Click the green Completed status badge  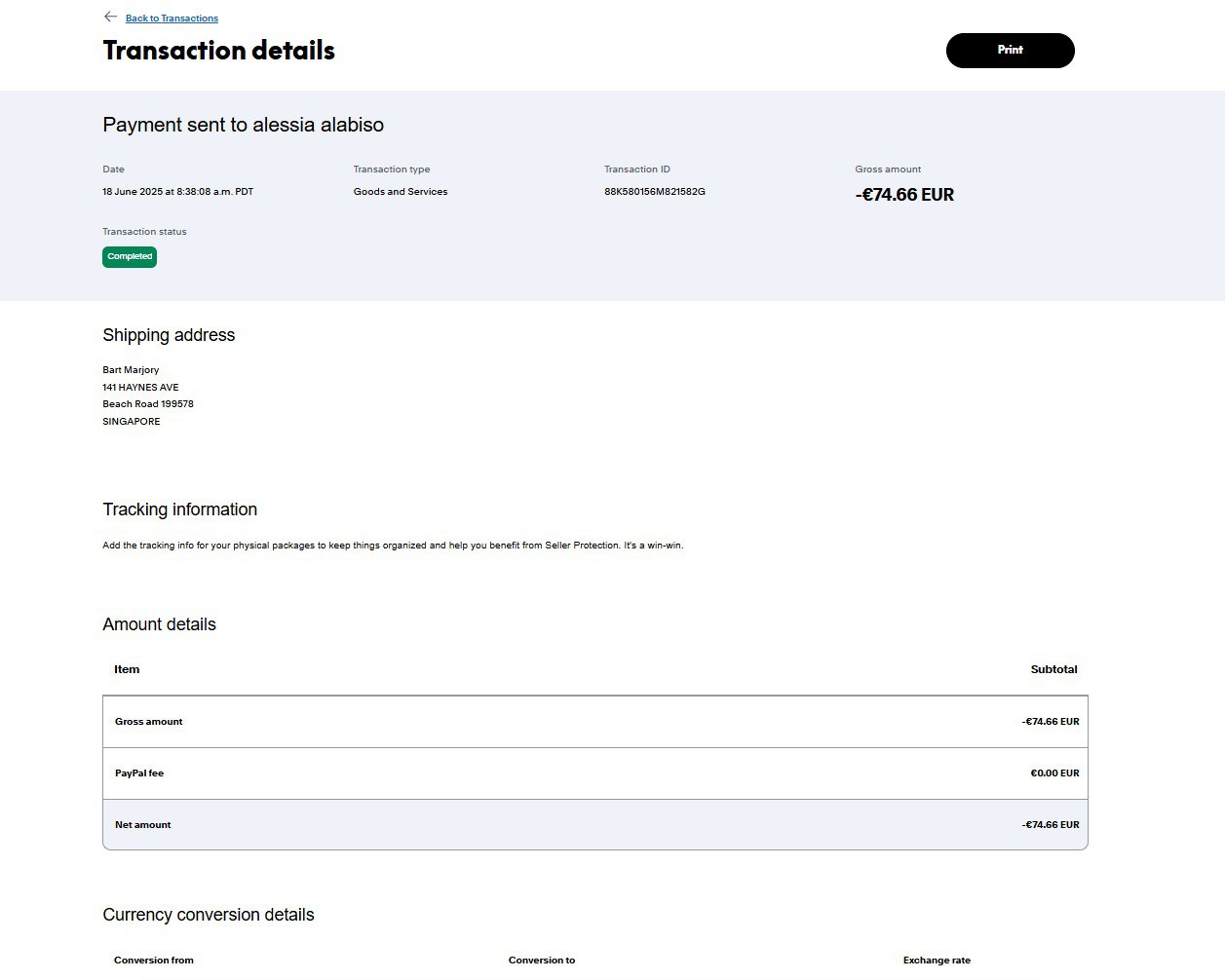click(130, 257)
